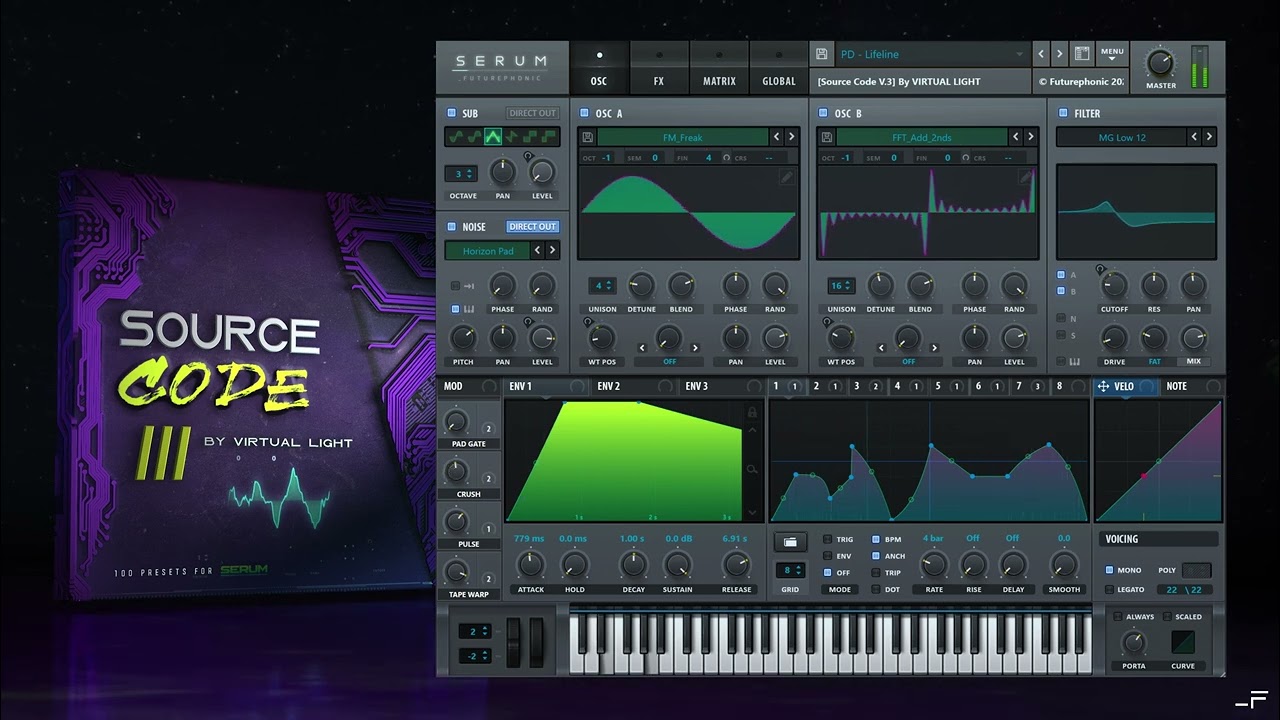Click the NOISE DIRECT OUT button
1280x720 pixels.
(x=532, y=227)
